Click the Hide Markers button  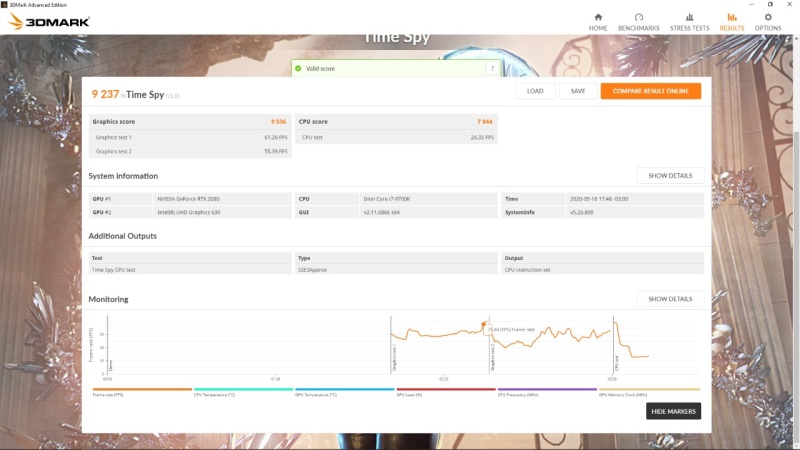point(673,411)
